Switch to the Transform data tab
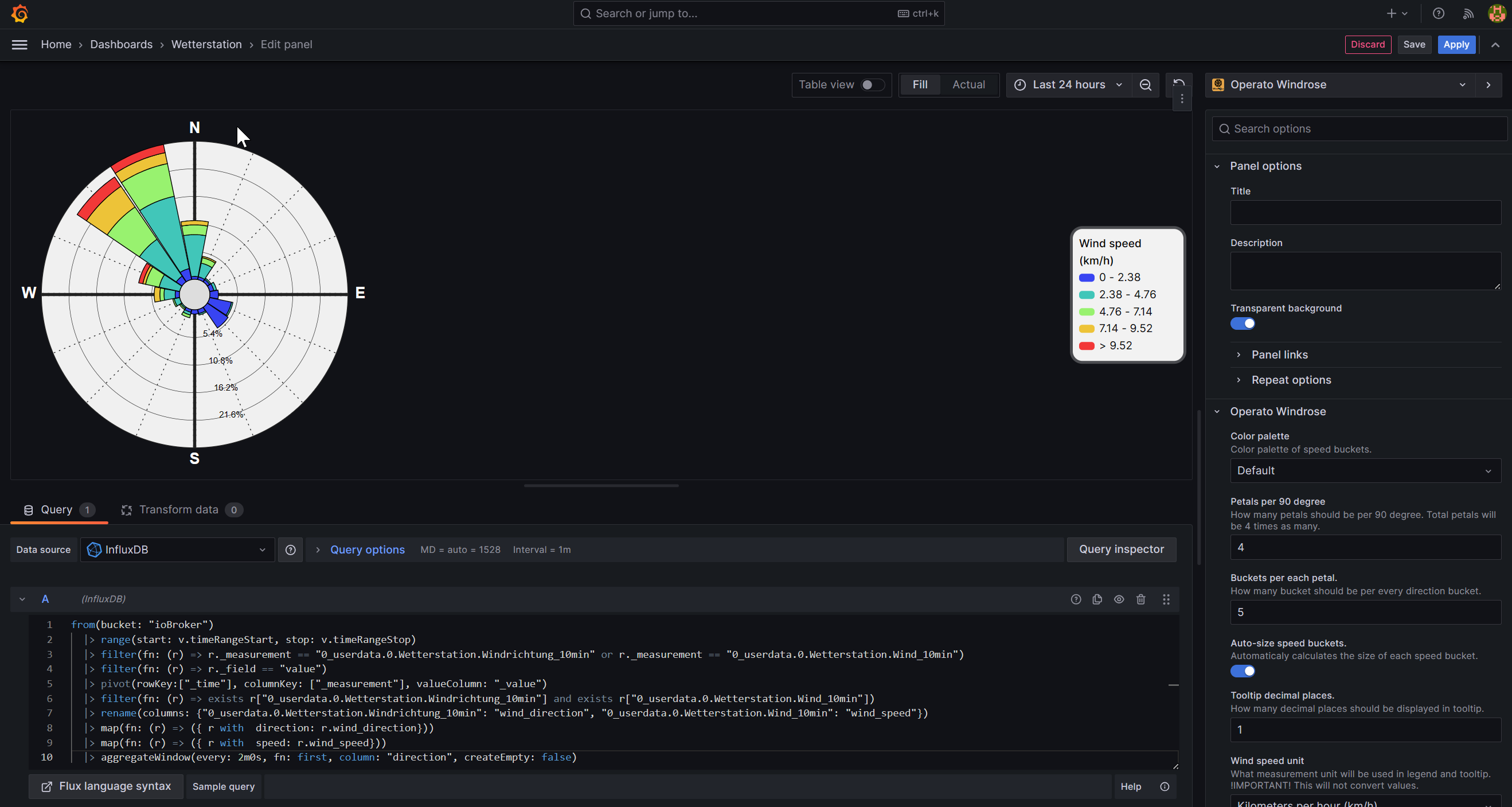The image size is (1512, 807). 178,509
